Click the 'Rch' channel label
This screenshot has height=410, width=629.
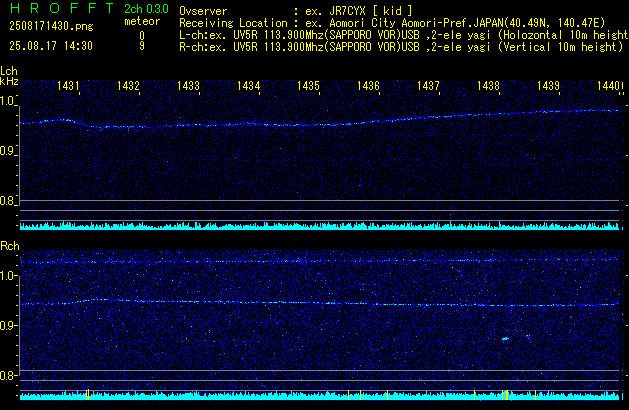10,246
